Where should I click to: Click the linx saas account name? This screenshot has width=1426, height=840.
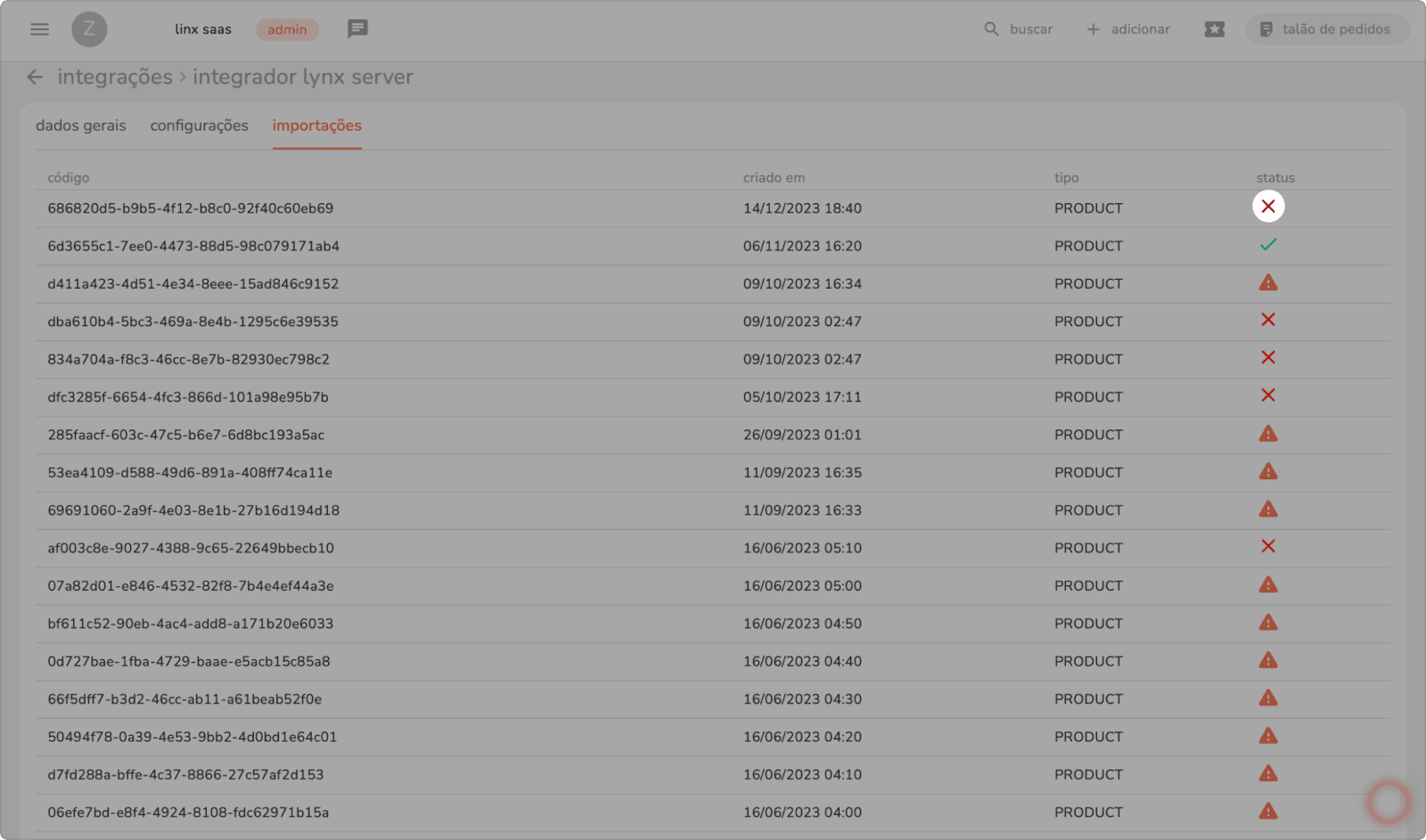coord(203,29)
